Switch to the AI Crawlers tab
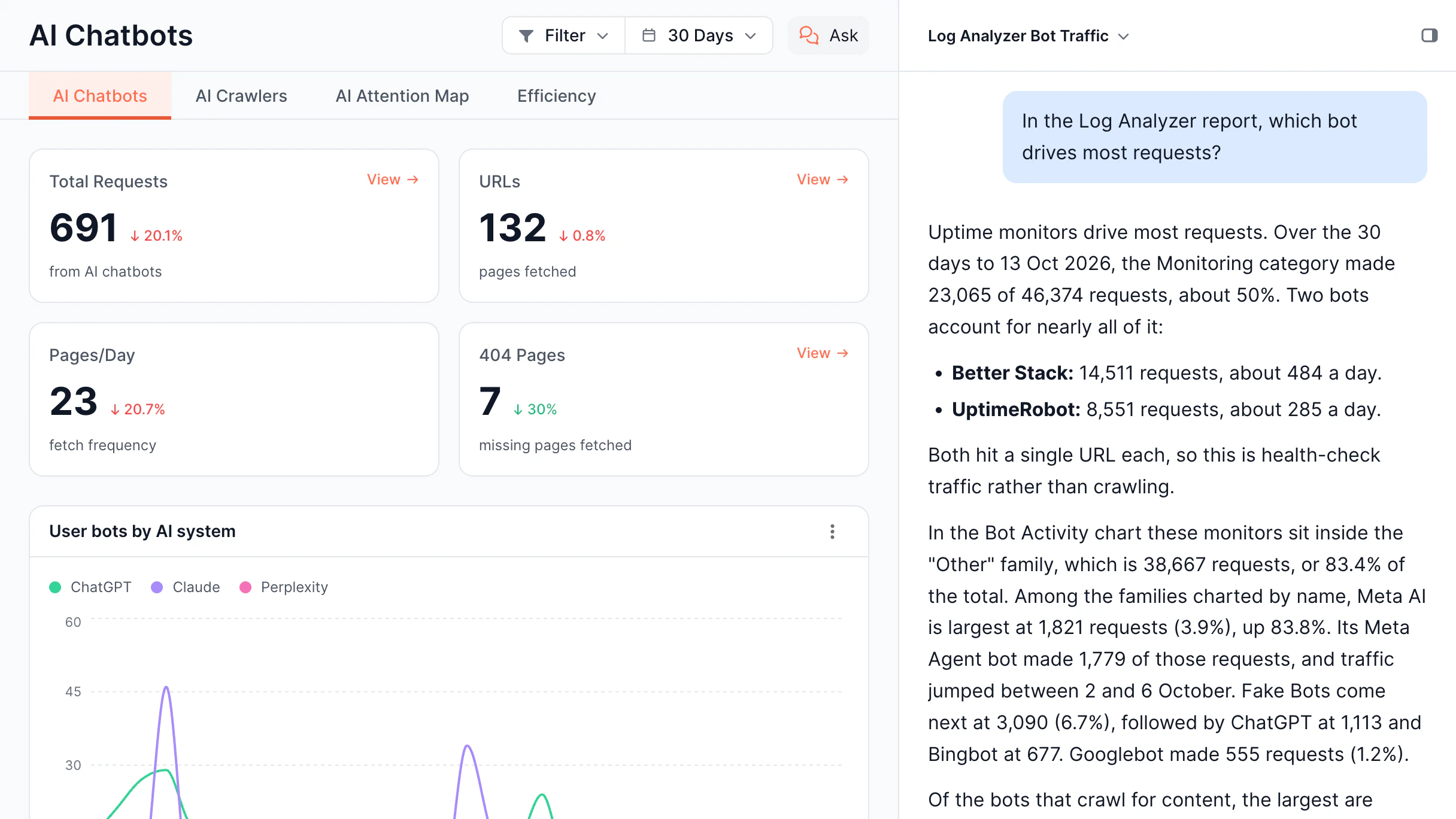 (x=241, y=96)
